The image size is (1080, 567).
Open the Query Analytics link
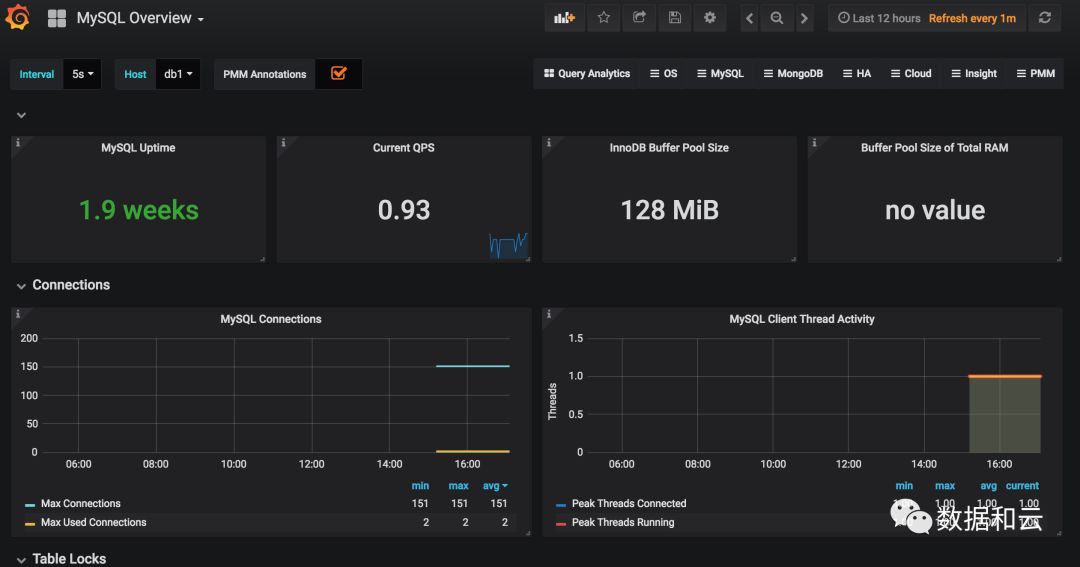[x=587, y=74]
